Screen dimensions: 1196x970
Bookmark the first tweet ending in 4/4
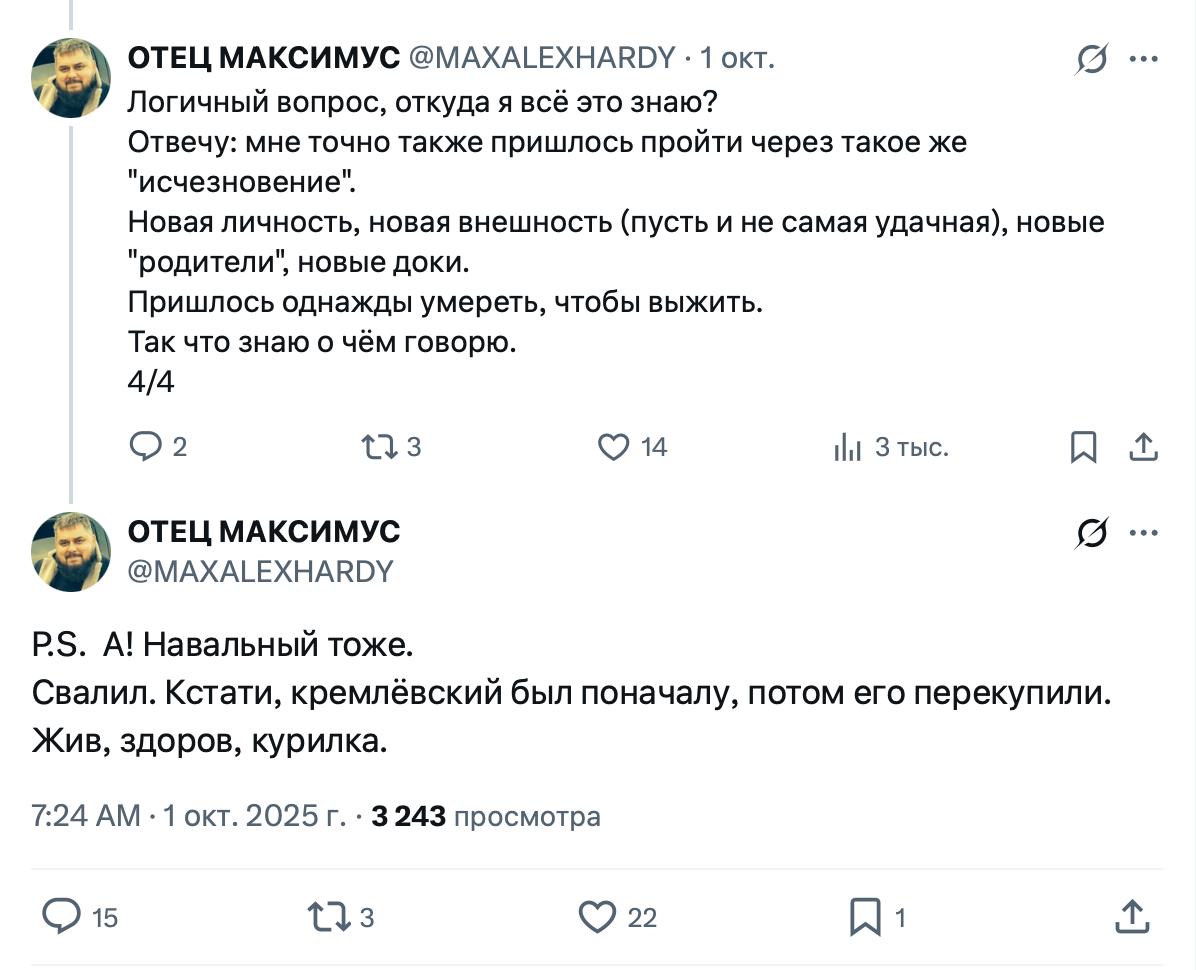[1083, 447]
